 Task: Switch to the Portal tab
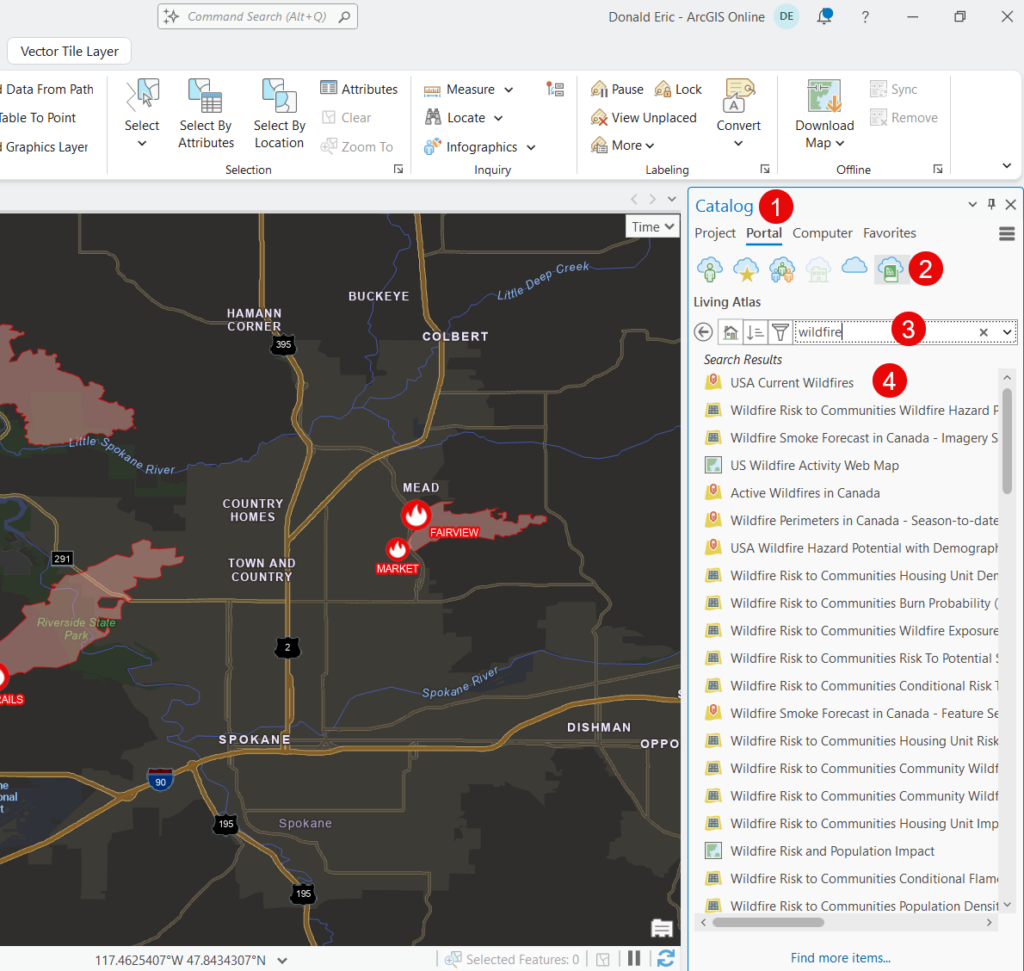[x=764, y=233]
